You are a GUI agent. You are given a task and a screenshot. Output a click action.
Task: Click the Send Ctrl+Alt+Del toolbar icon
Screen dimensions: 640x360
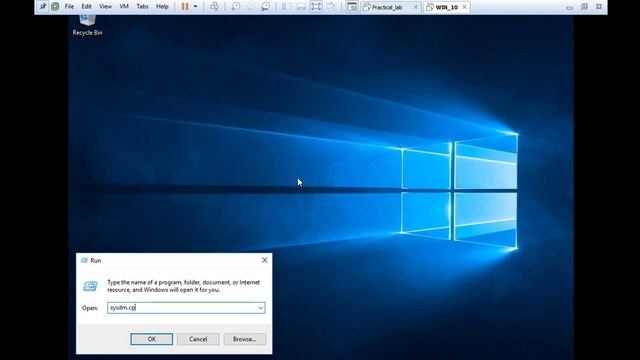pos(214,7)
